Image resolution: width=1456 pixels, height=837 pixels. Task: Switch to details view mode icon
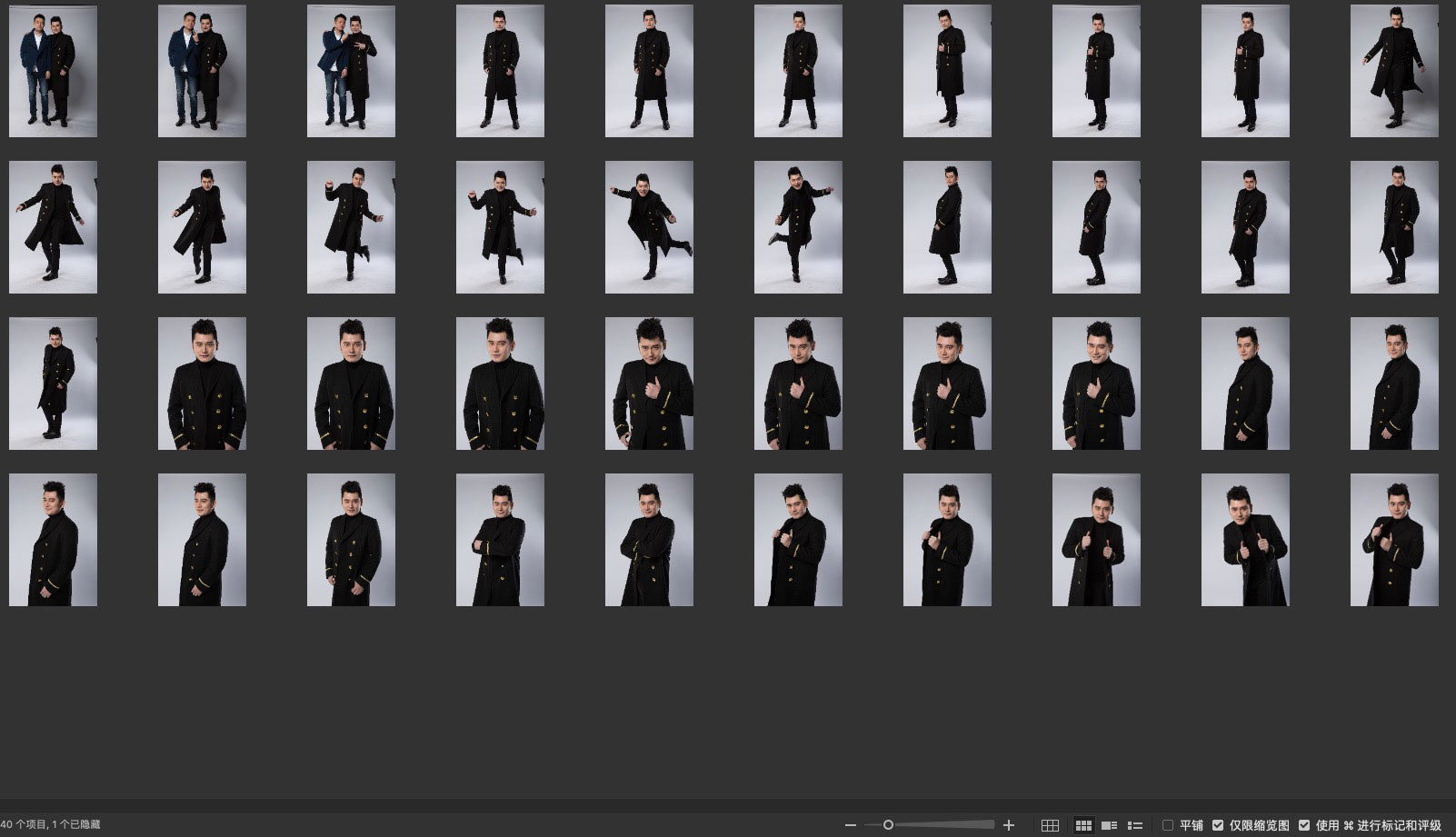coord(1109,825)
